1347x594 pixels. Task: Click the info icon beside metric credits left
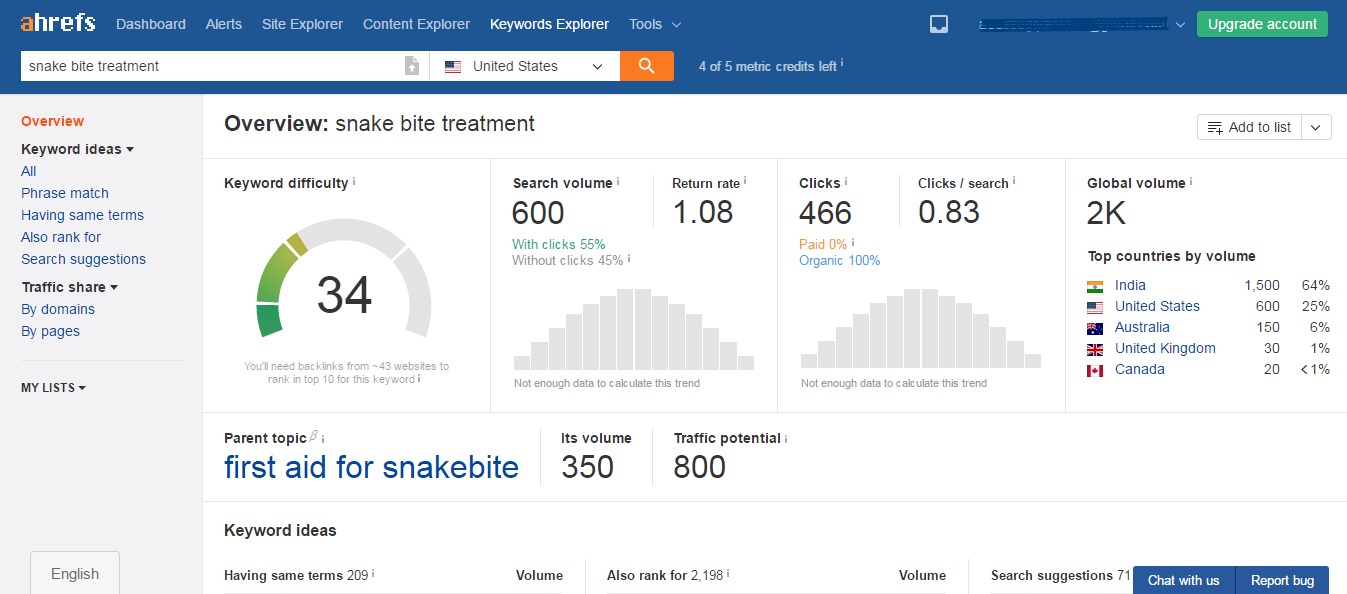pyautogui.click(x=842, y=63)
